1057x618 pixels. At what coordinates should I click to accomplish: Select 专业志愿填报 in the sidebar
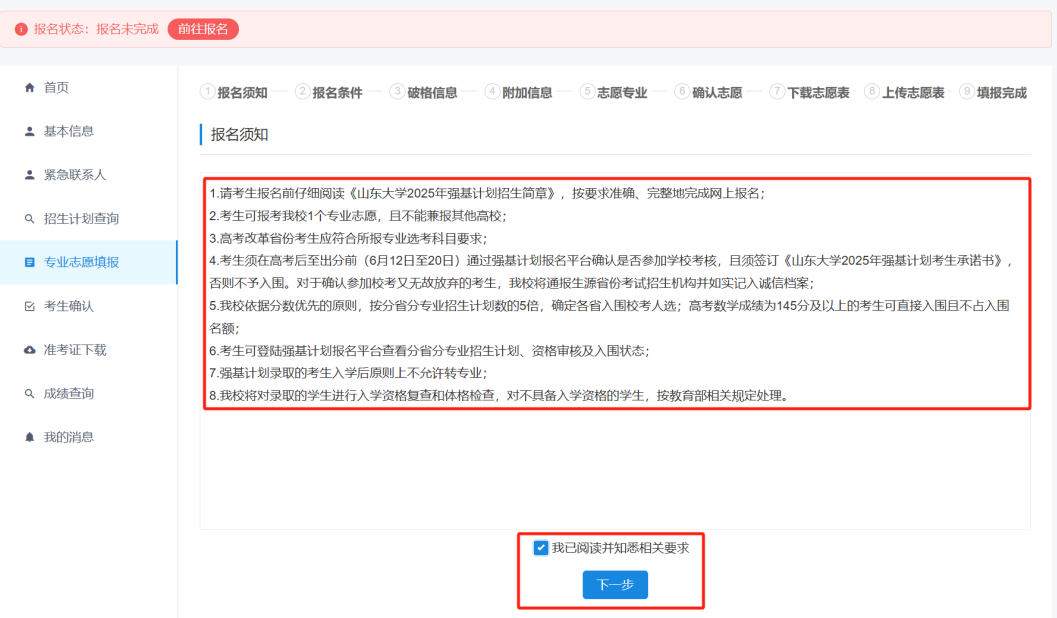click(89, 262)
